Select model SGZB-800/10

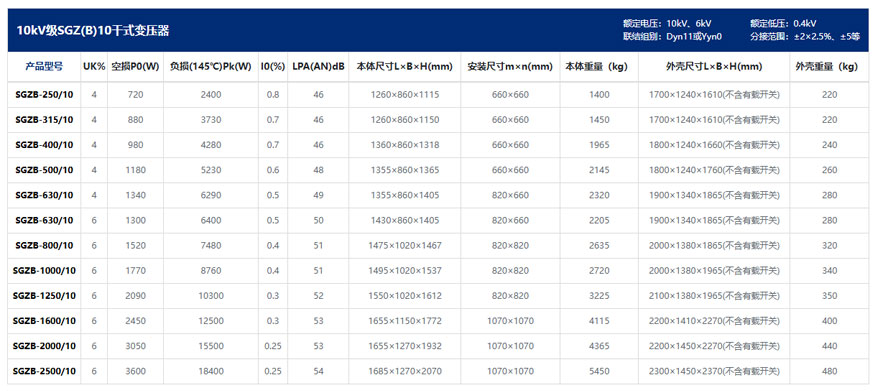(44, 245)
